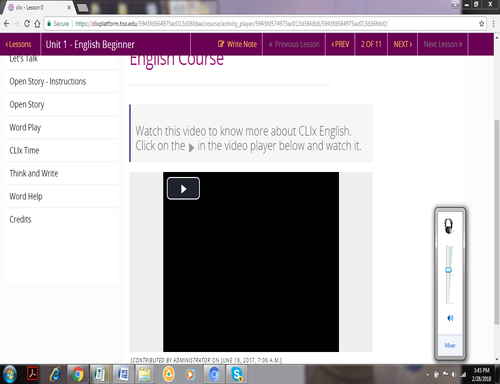The image size is (500, 384).
Task: Open the Word Play activity
Action: point(62,127)
